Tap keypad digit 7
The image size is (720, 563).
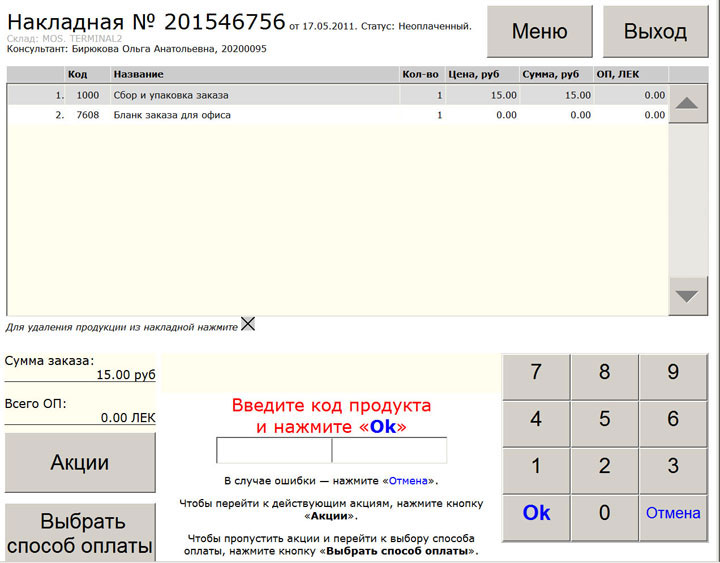(x=536, y=377)
